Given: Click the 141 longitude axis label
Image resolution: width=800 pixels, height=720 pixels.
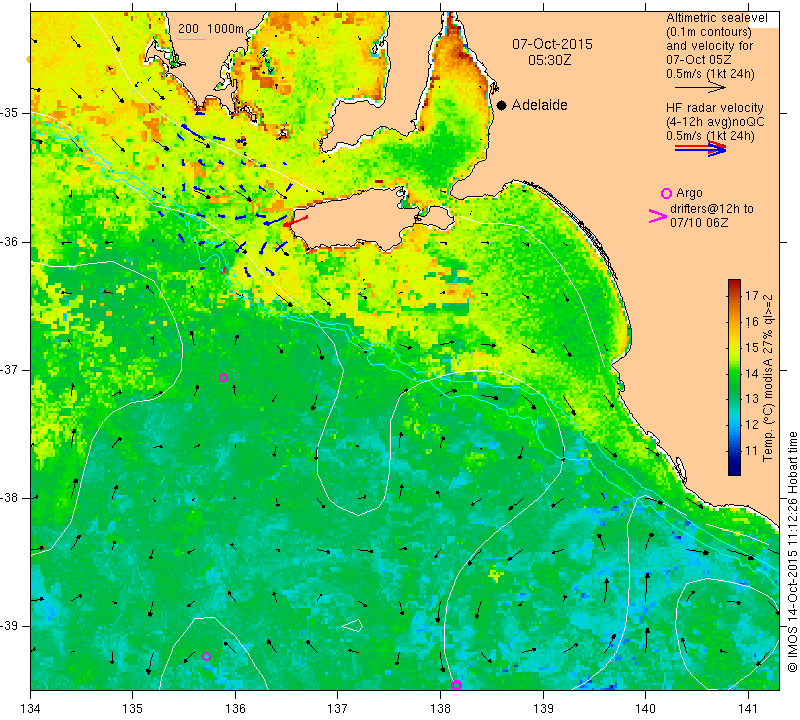Looking at the screenshot, I should (748, 709).
